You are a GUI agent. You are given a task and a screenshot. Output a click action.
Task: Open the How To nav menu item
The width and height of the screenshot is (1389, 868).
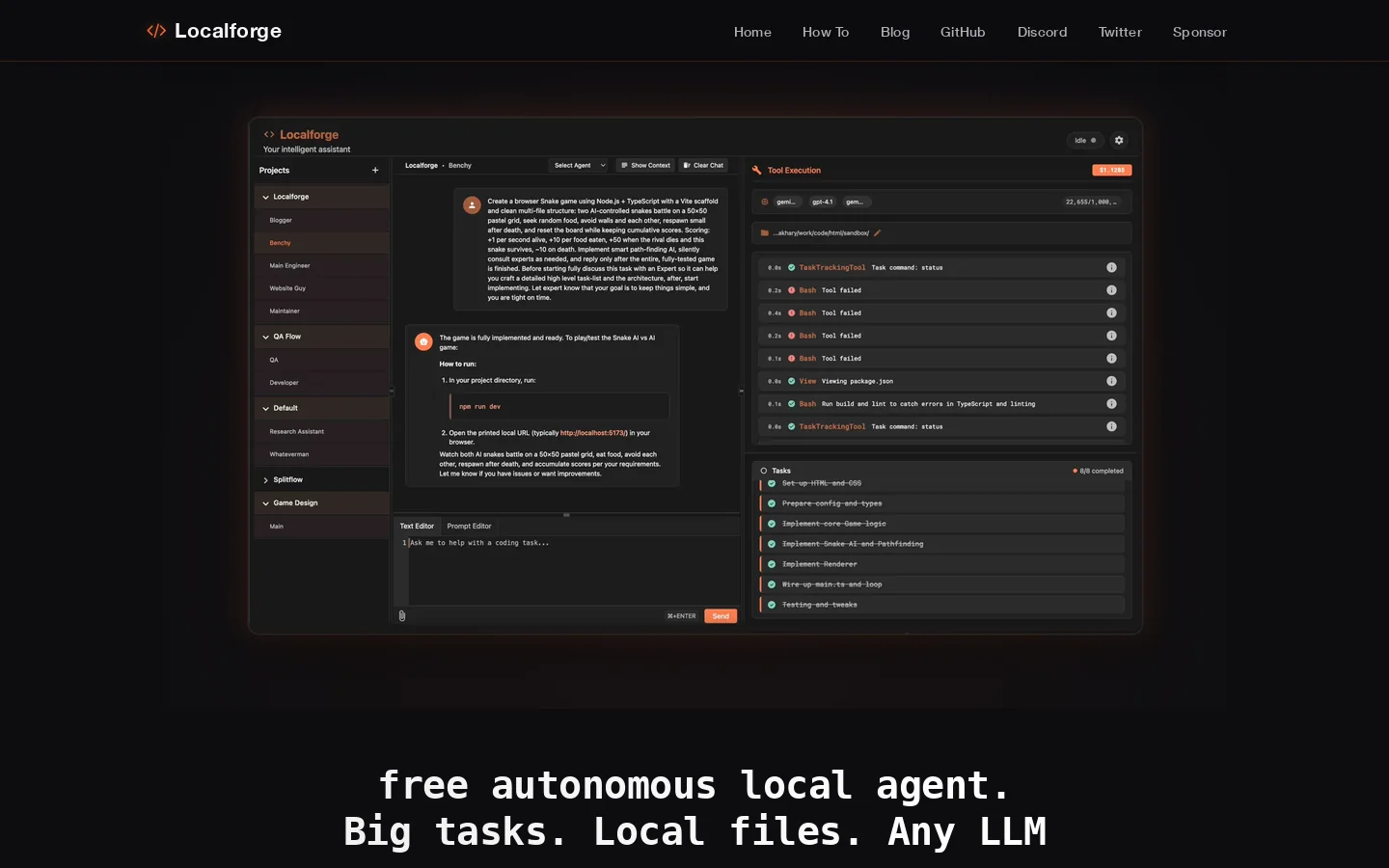pyautogui.click(x=826, y=32)
